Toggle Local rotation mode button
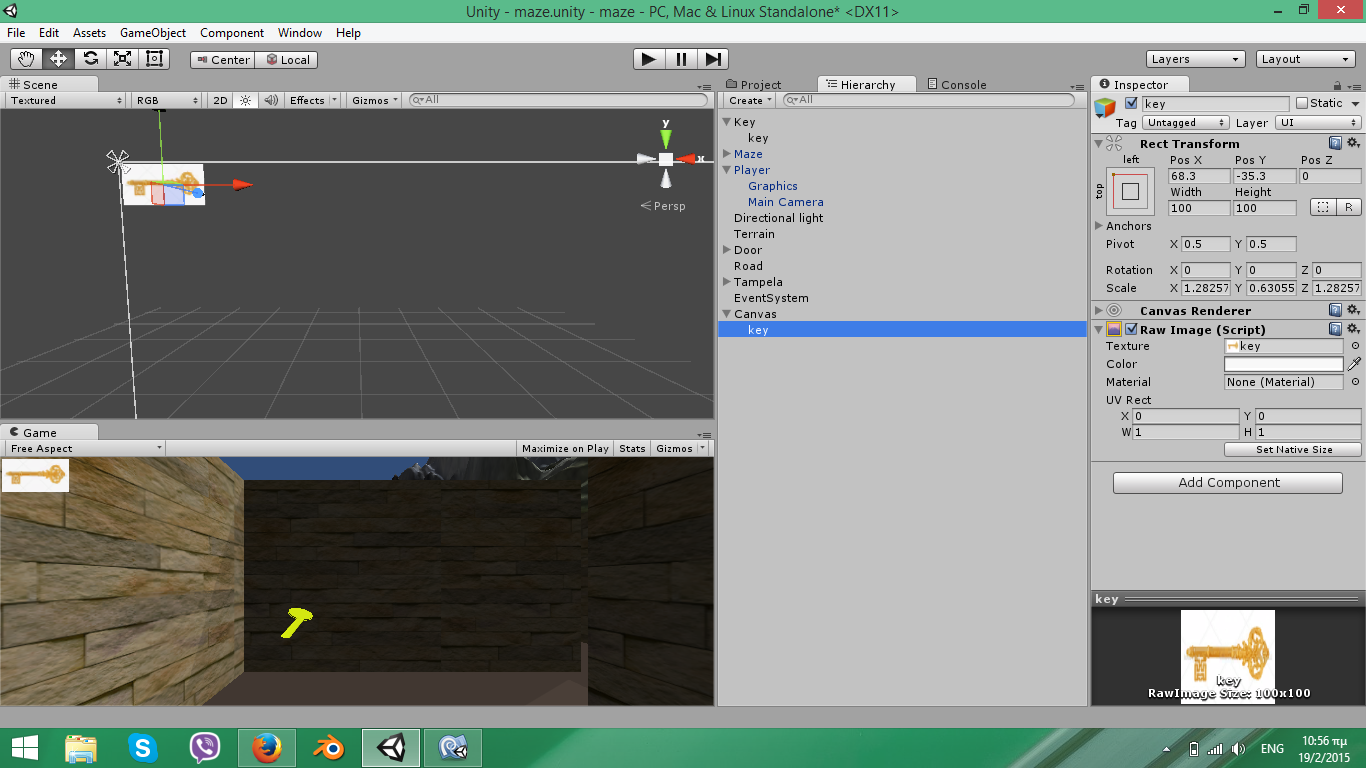Image resolution: width=1366 pixels, height=768 pixels. point(287,60)
